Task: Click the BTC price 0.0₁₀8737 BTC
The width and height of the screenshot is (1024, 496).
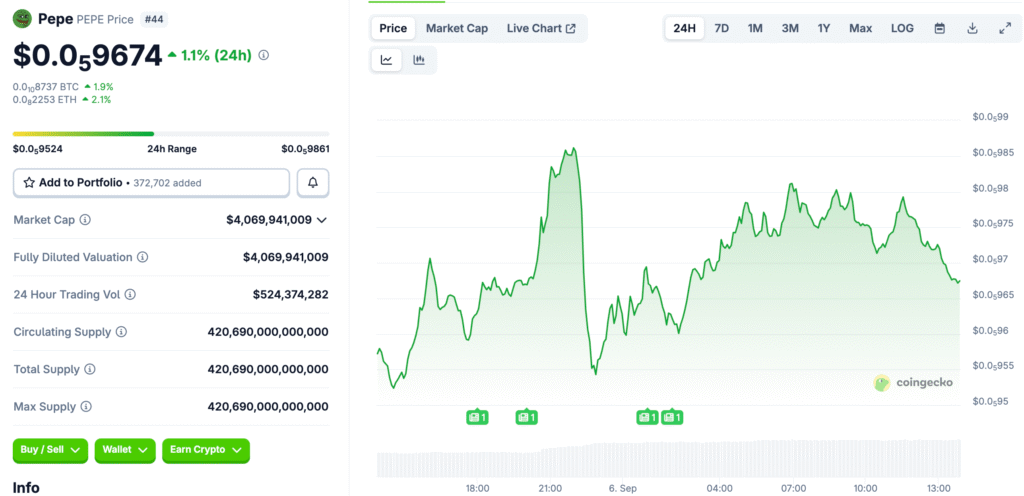Action: (46, 86)
